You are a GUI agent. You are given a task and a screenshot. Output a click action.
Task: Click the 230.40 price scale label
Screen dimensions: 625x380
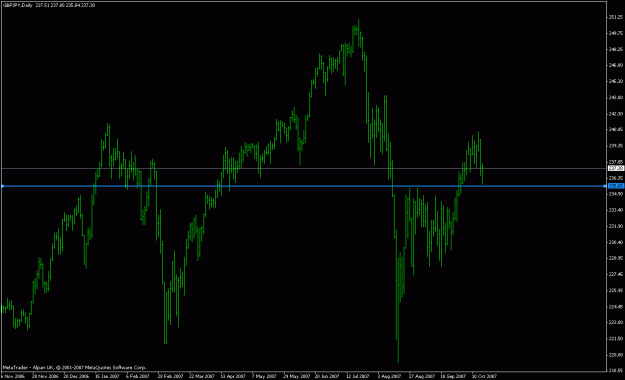coord(616,242)
